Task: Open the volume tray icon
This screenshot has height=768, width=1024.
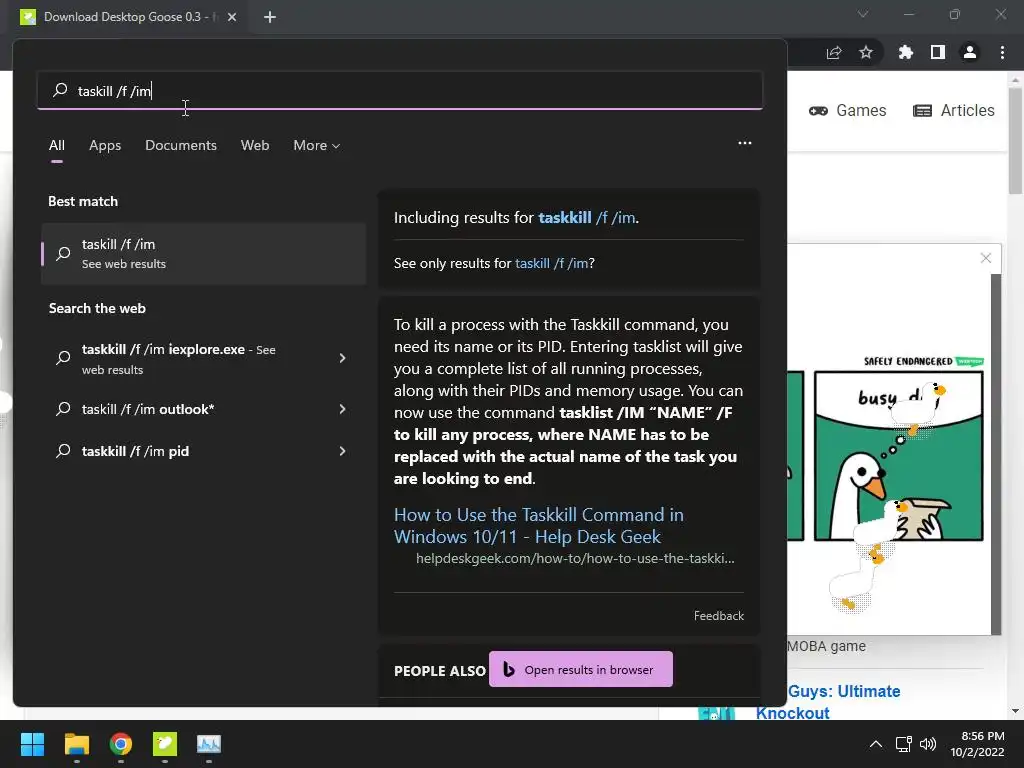Action: pos(927,744)
